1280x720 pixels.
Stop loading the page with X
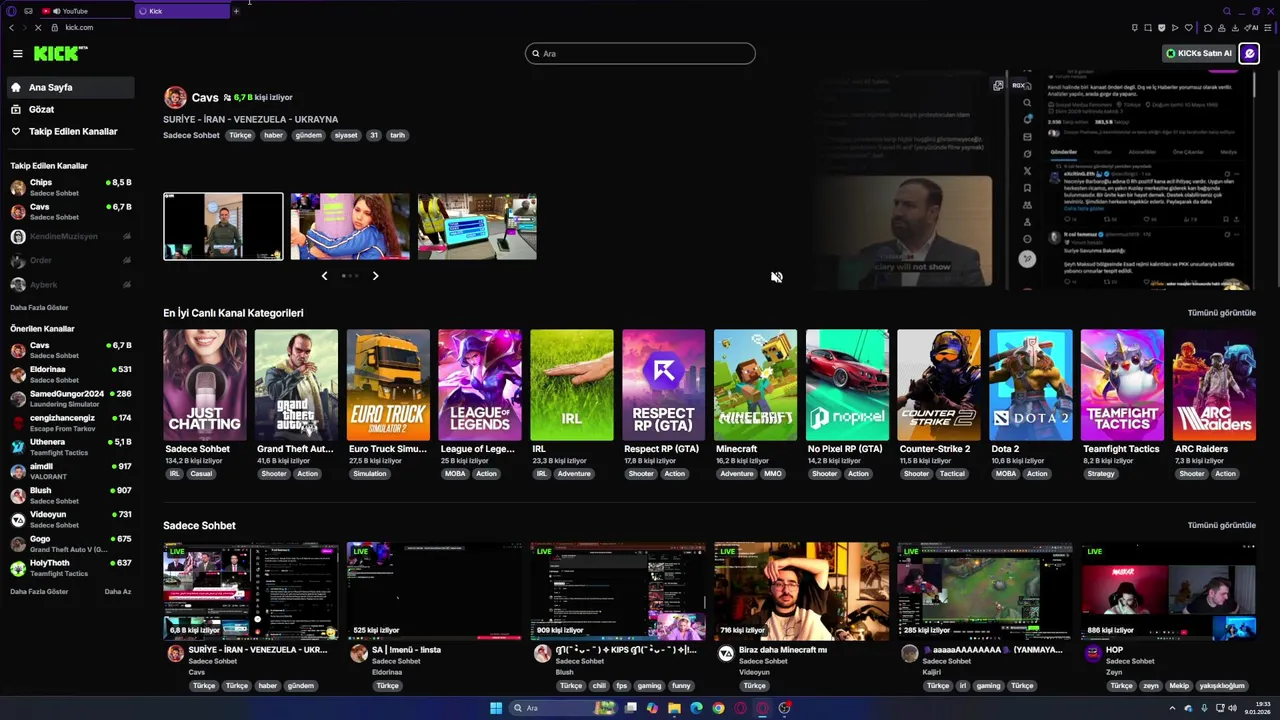[38, 27]
